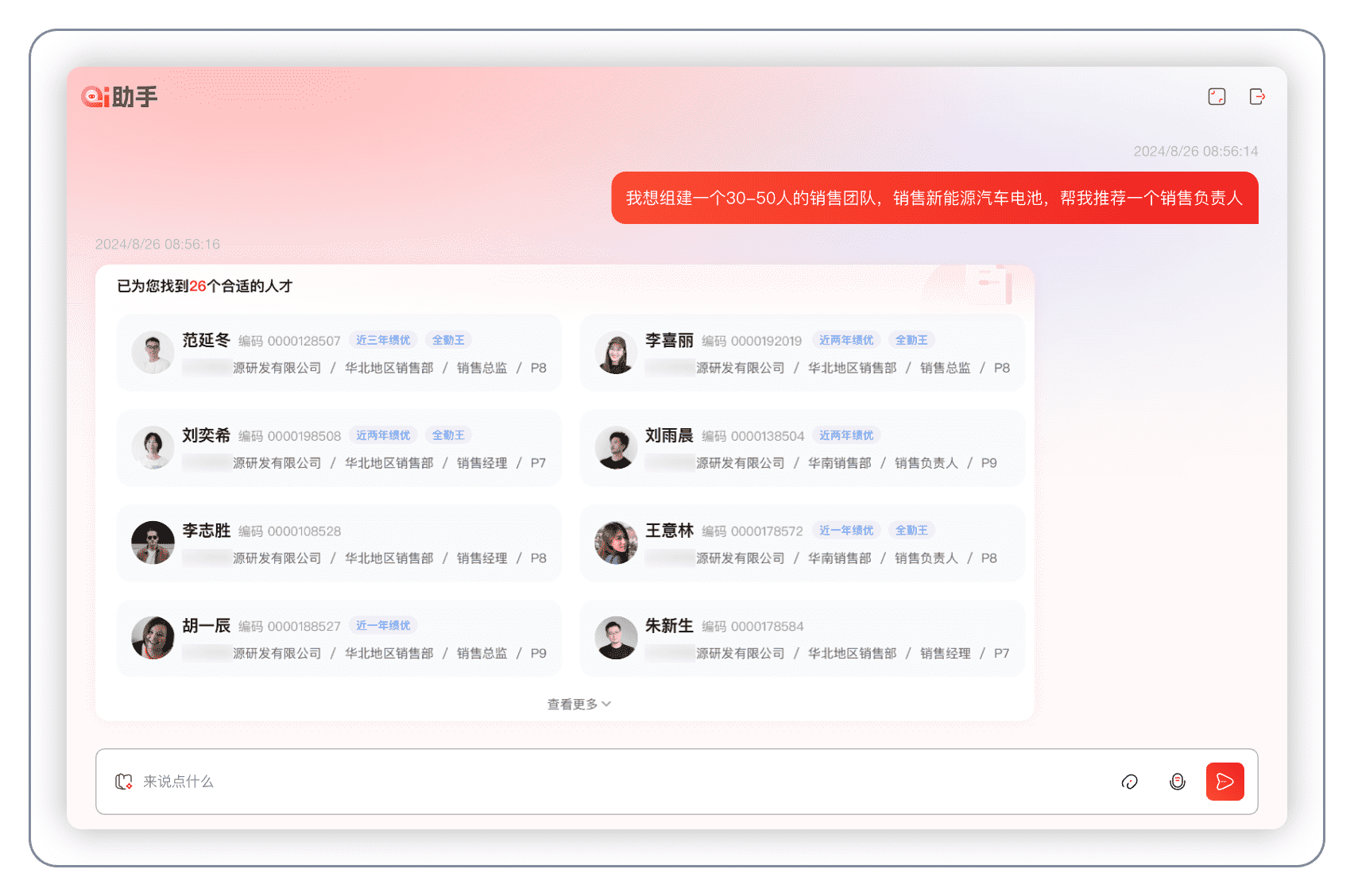Viewport: 1354px width, 896px height.
Task: Click the fullscreen expand icon
Action: 1217,97
